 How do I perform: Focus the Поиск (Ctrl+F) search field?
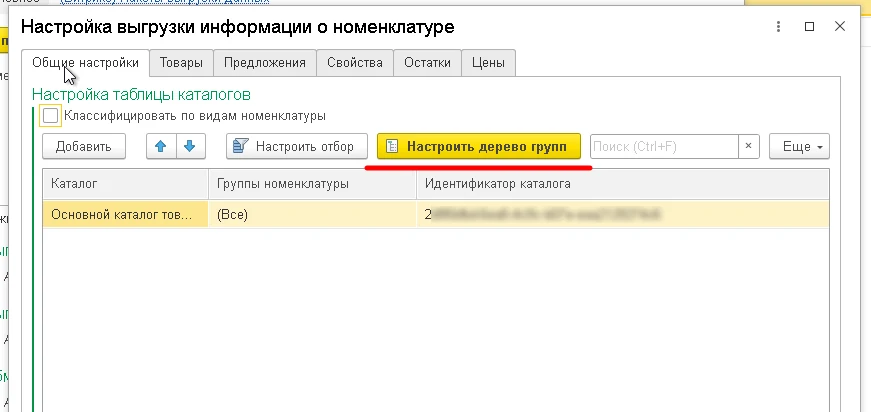[664, 147]
